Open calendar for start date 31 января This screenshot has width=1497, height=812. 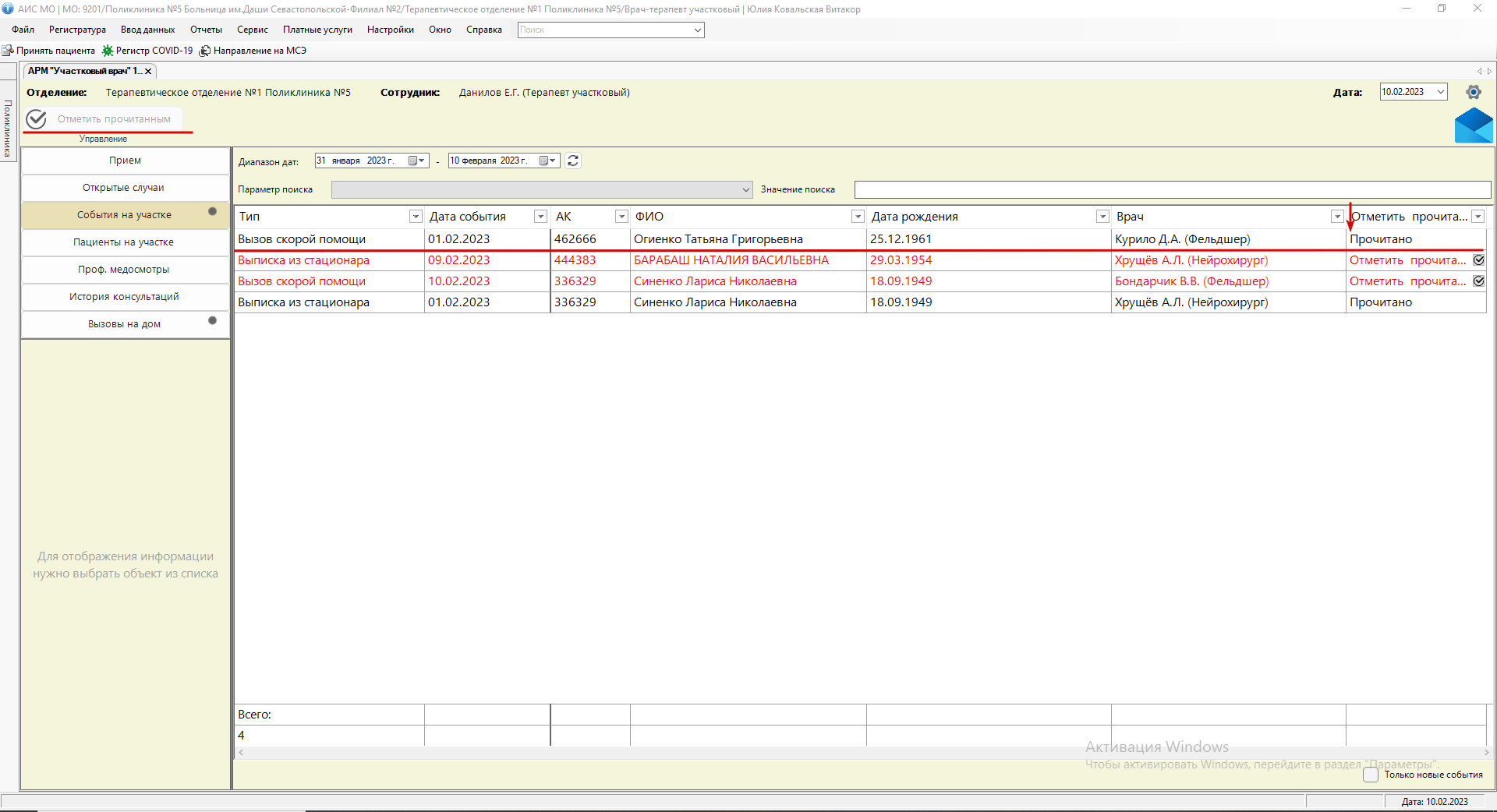[x=417, y=161]
